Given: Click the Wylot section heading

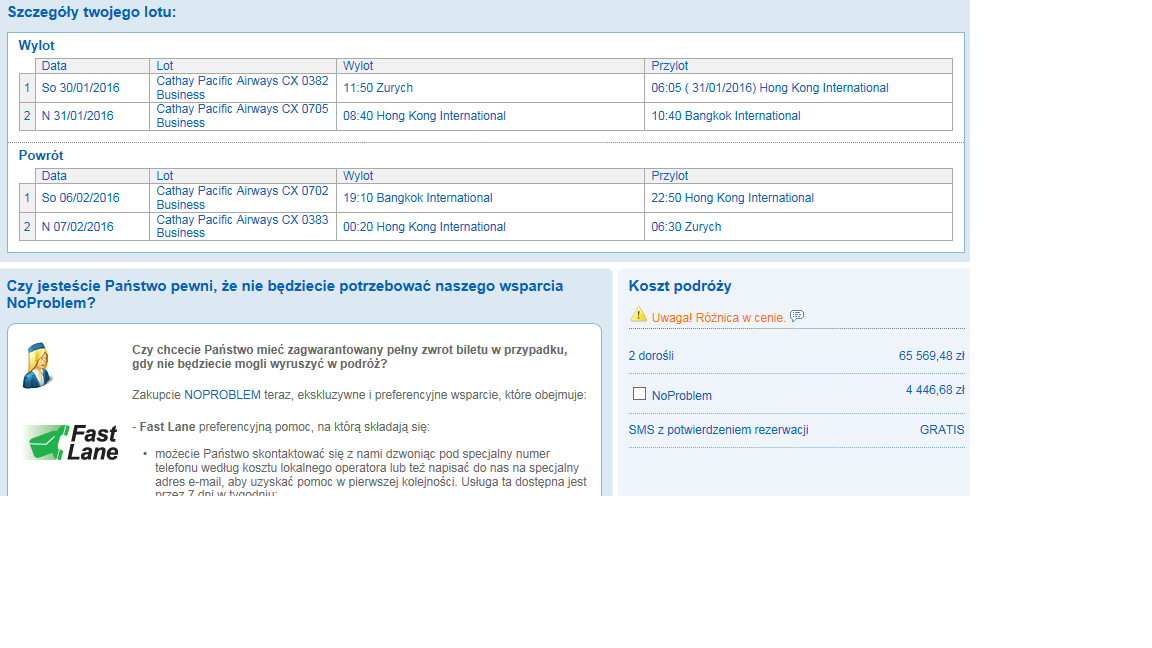Looking at the screenshot, I should pos(37,46).
